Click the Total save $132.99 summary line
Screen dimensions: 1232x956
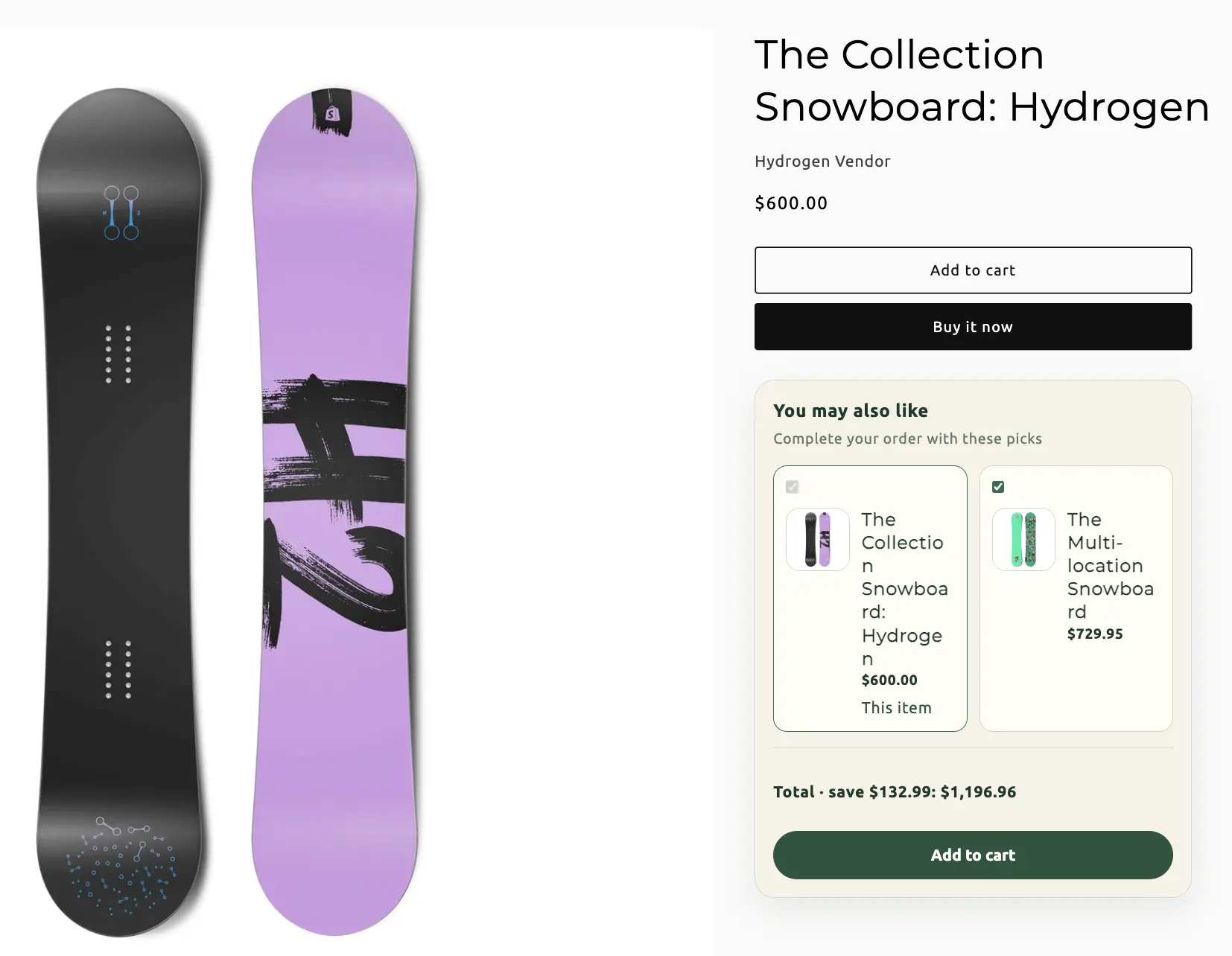(895, 792)
